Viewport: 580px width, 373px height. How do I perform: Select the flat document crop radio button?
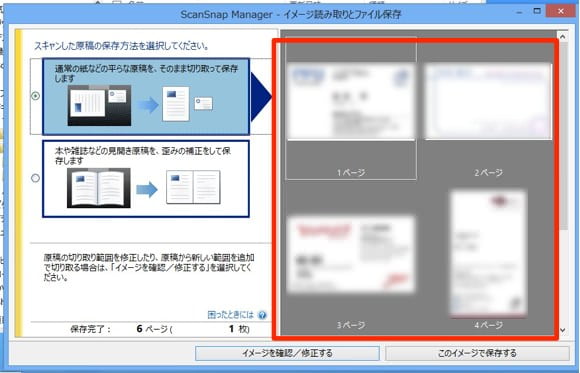36,96
